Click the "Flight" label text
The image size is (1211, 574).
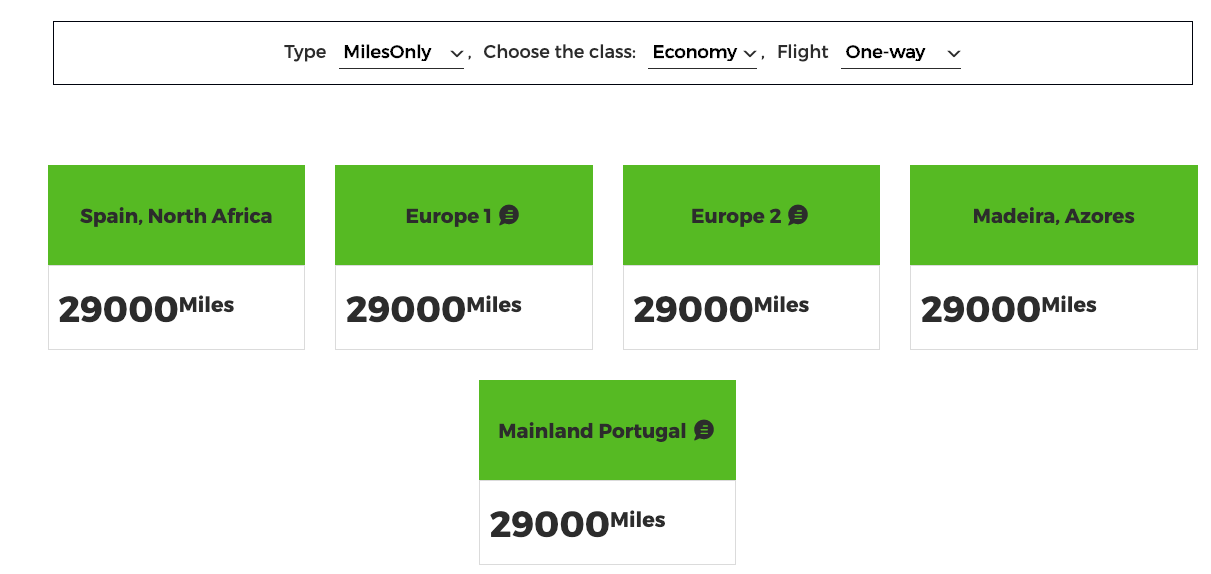(802, 52)
